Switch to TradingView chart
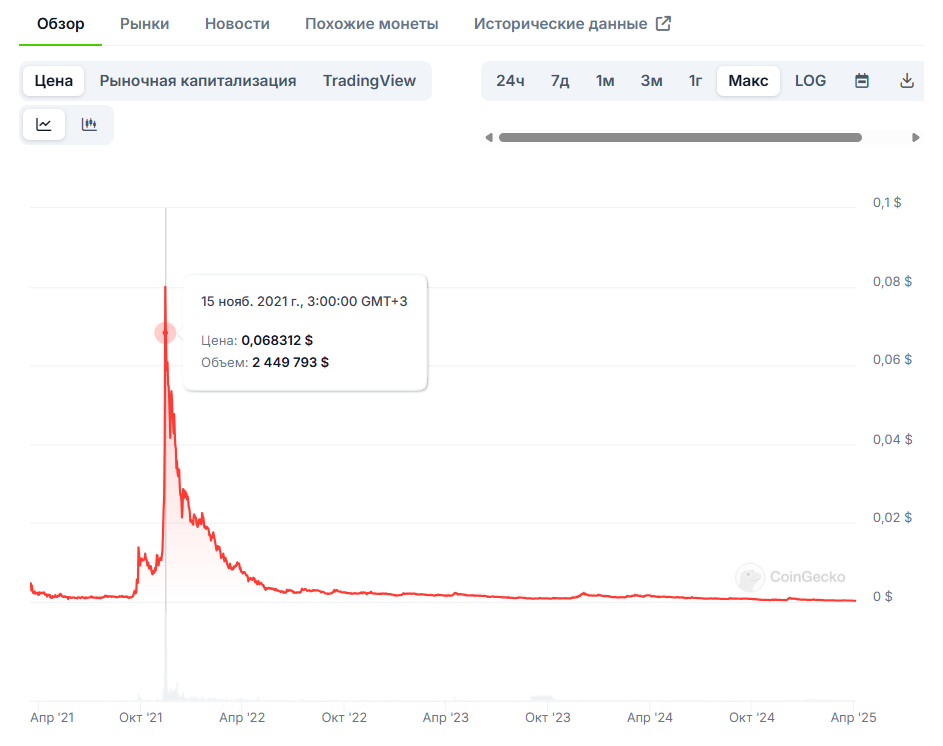This screenshot has height=746, width=943. coord(369,81)
